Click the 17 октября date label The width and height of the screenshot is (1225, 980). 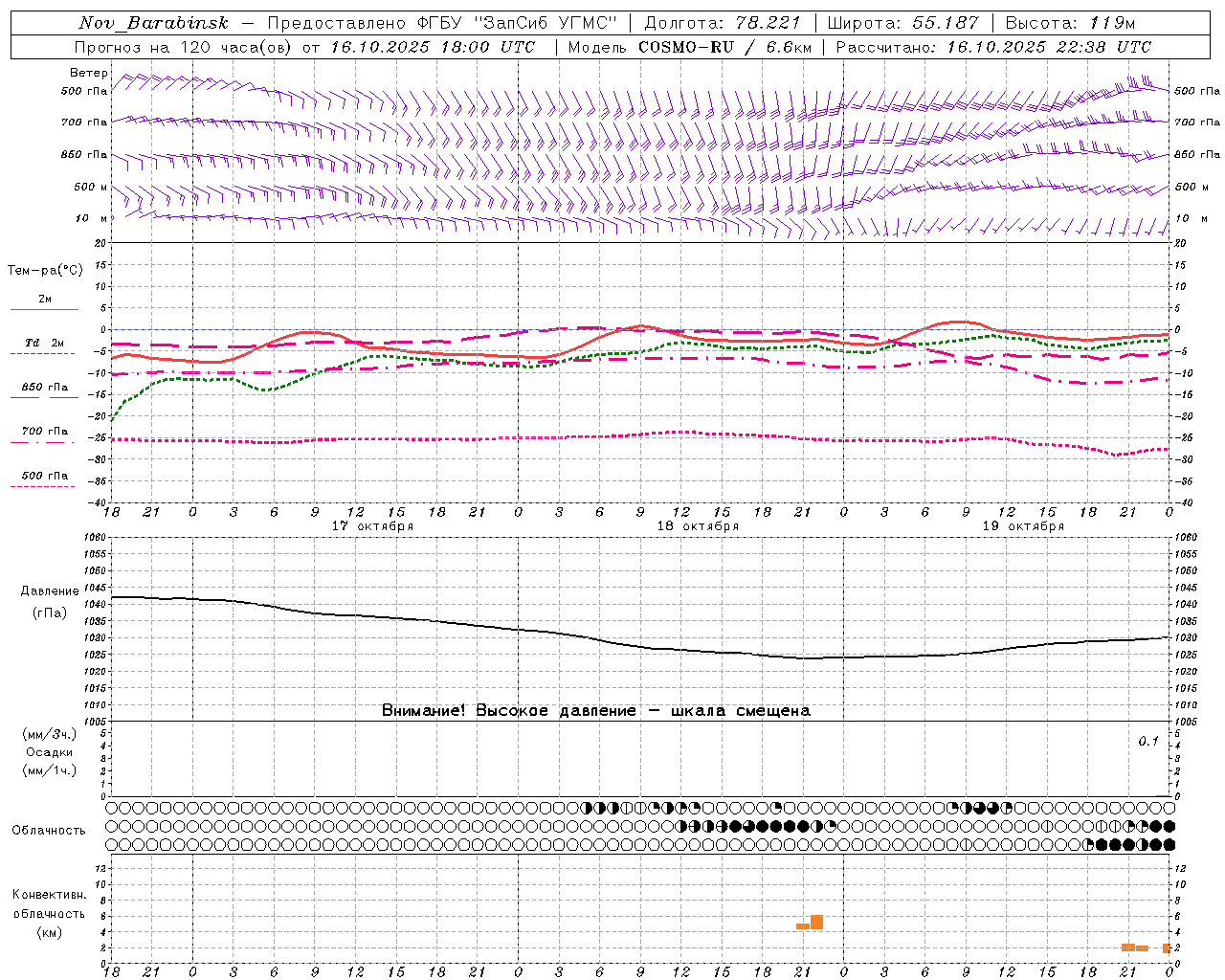372,526
